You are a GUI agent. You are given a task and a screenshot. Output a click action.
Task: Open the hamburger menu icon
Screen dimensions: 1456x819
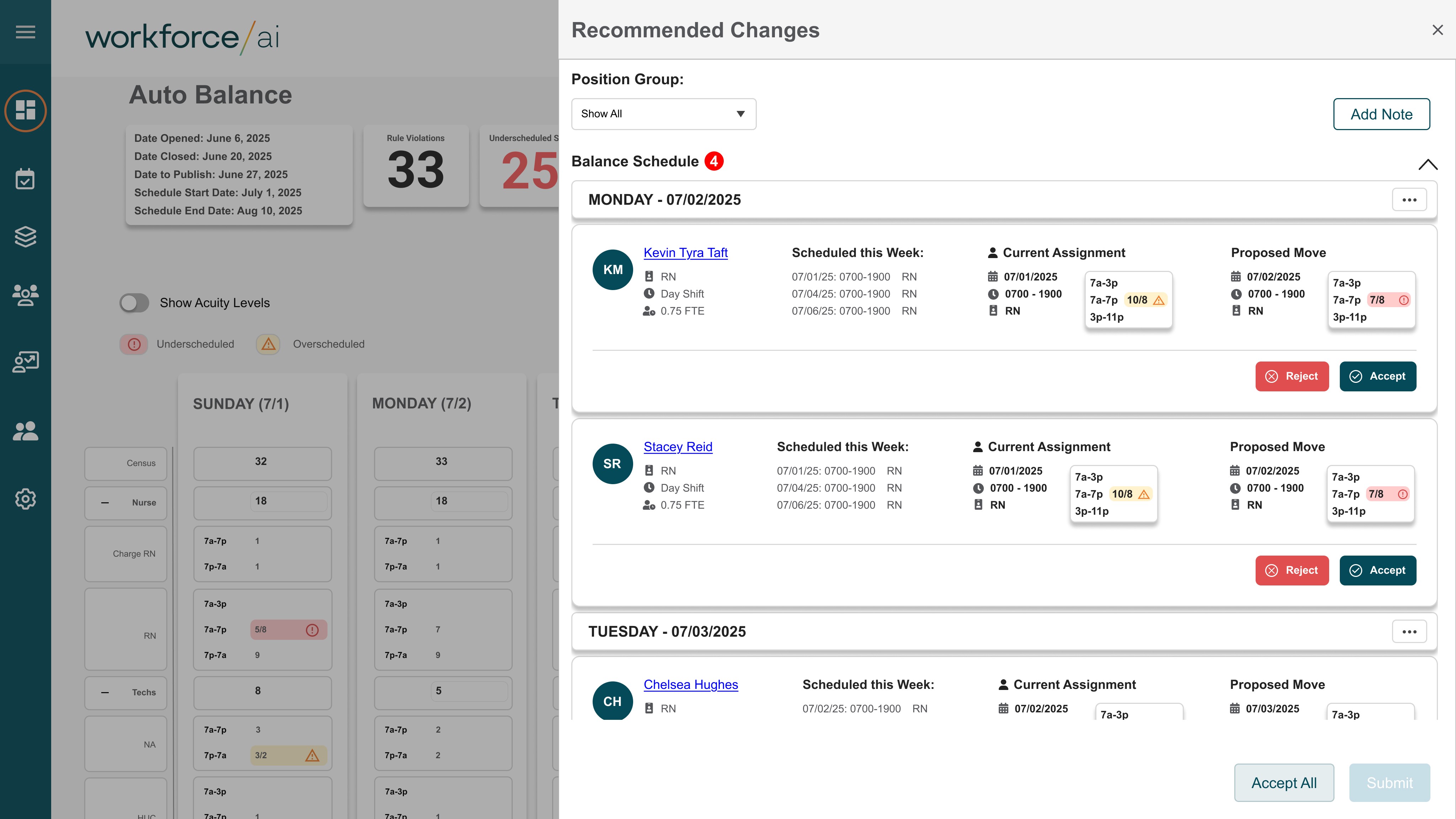pyautogui.click(x=26, y=32)
